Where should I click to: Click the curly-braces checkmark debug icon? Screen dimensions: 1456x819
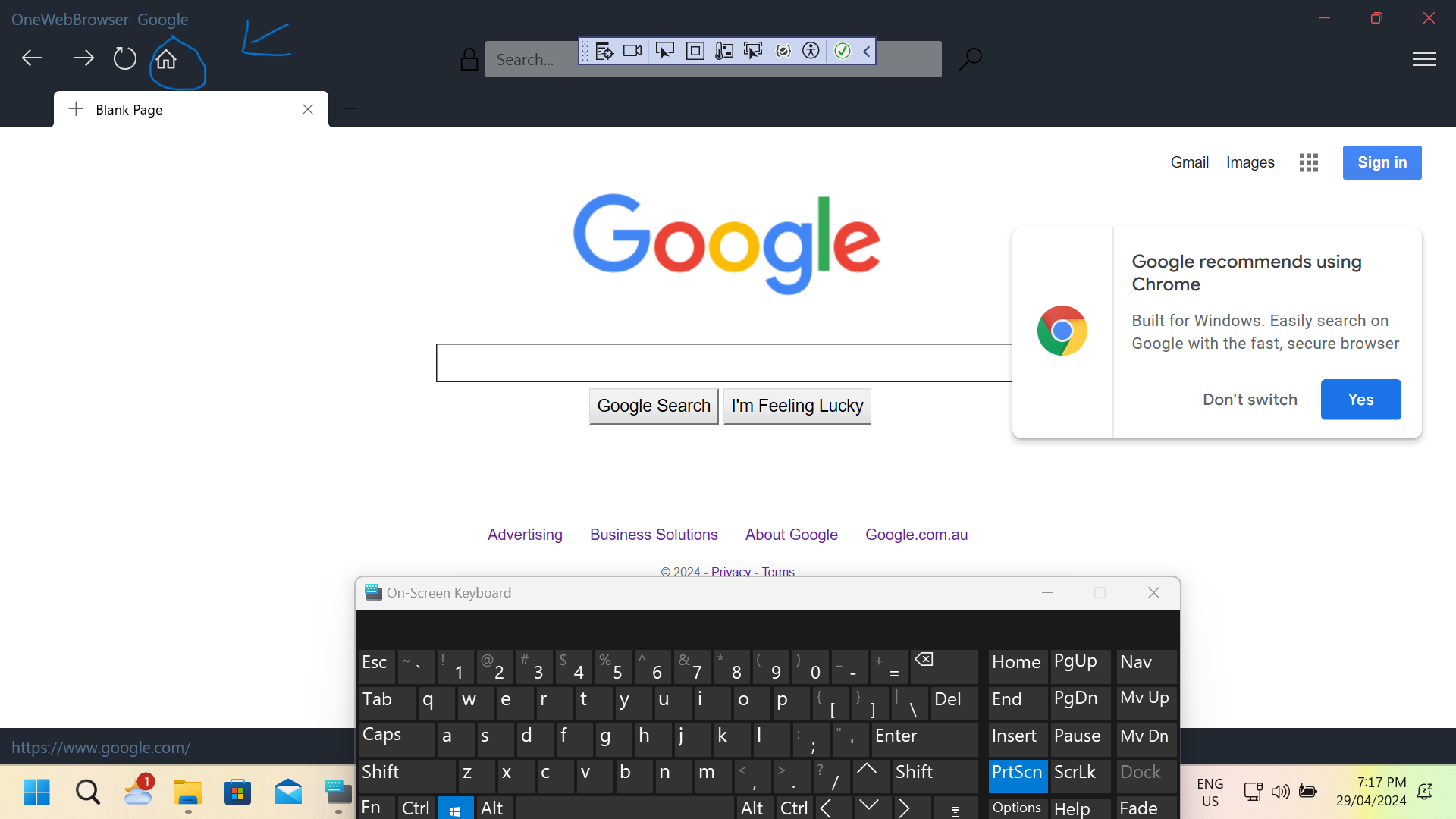click(783, 51)
